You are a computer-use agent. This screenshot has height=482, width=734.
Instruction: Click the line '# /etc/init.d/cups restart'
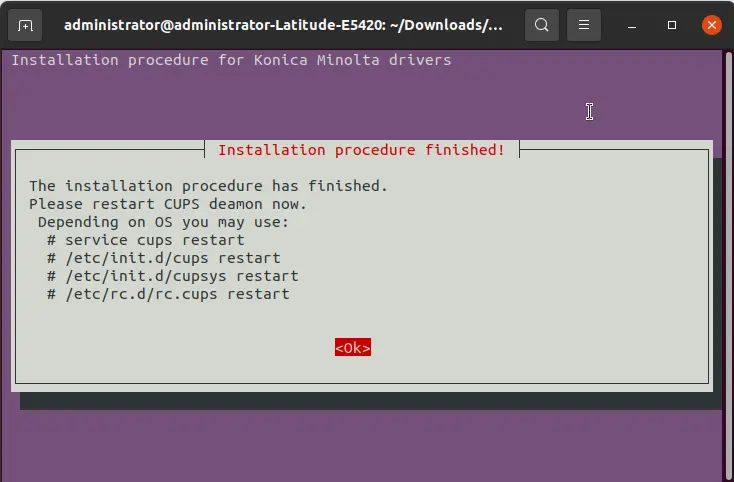pyautogui.click(x=163, y=258)
